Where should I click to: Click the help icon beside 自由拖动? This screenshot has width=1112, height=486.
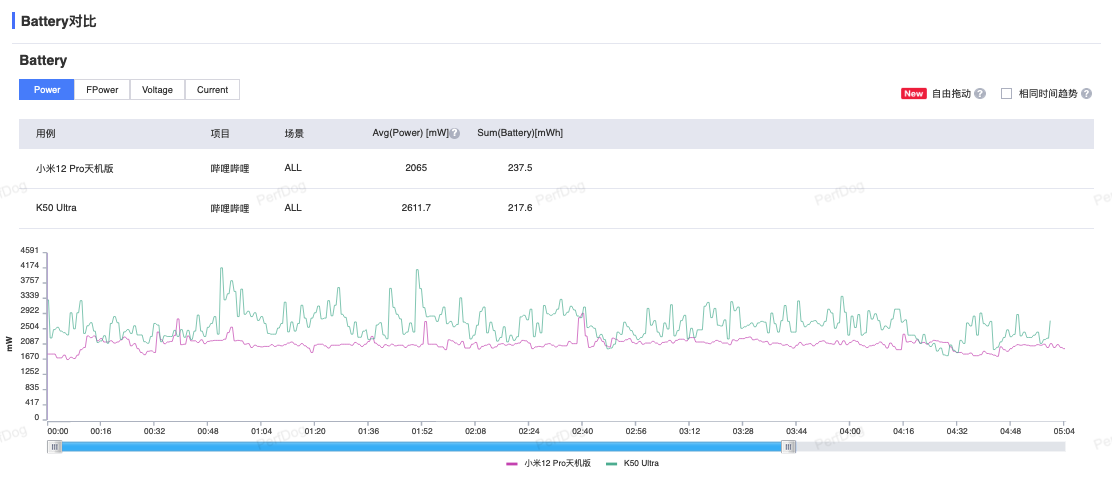click(980, 94)
